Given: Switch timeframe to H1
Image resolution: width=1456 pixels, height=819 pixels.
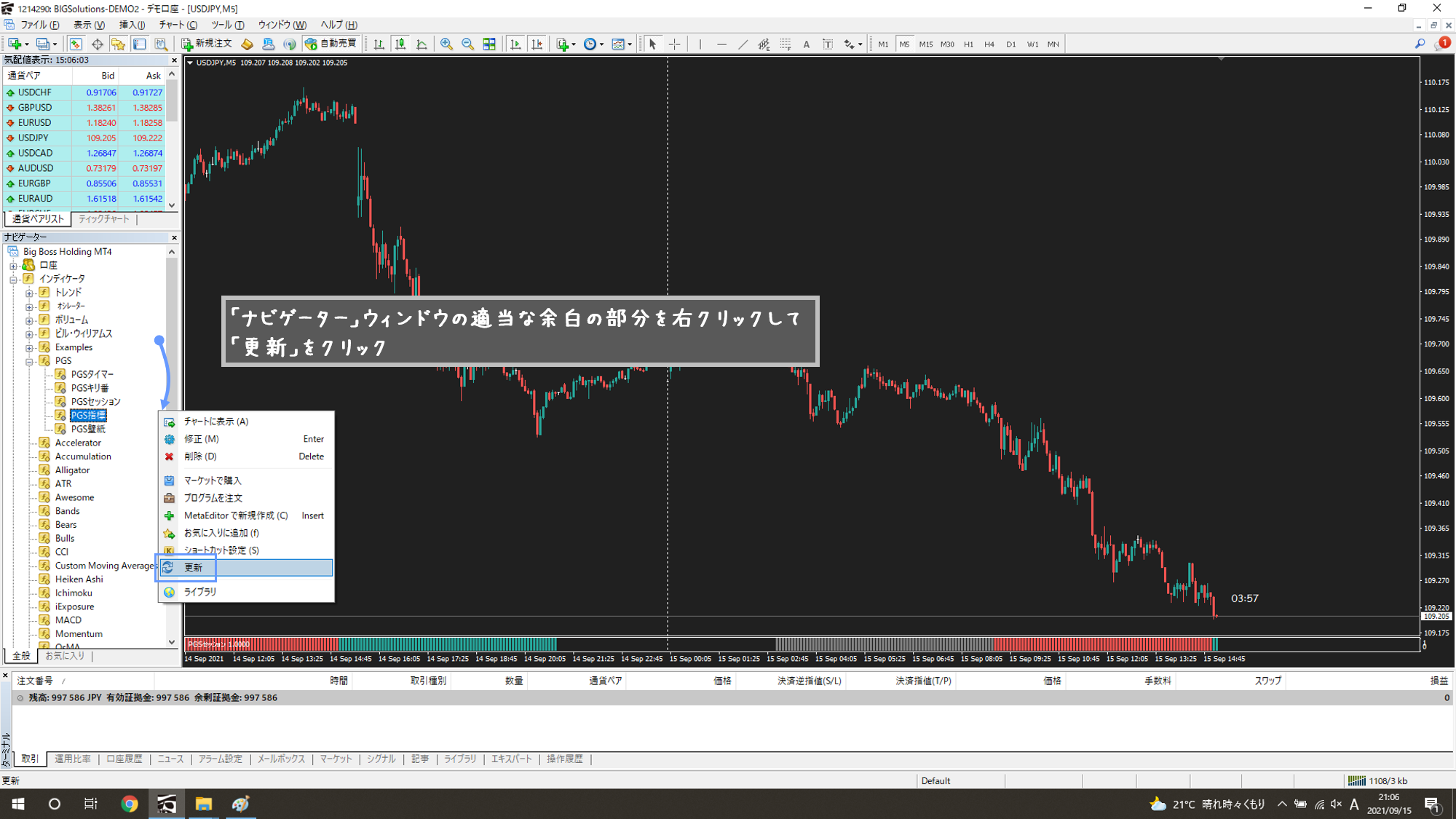Looking at the screenshot, I should [968, 44].
